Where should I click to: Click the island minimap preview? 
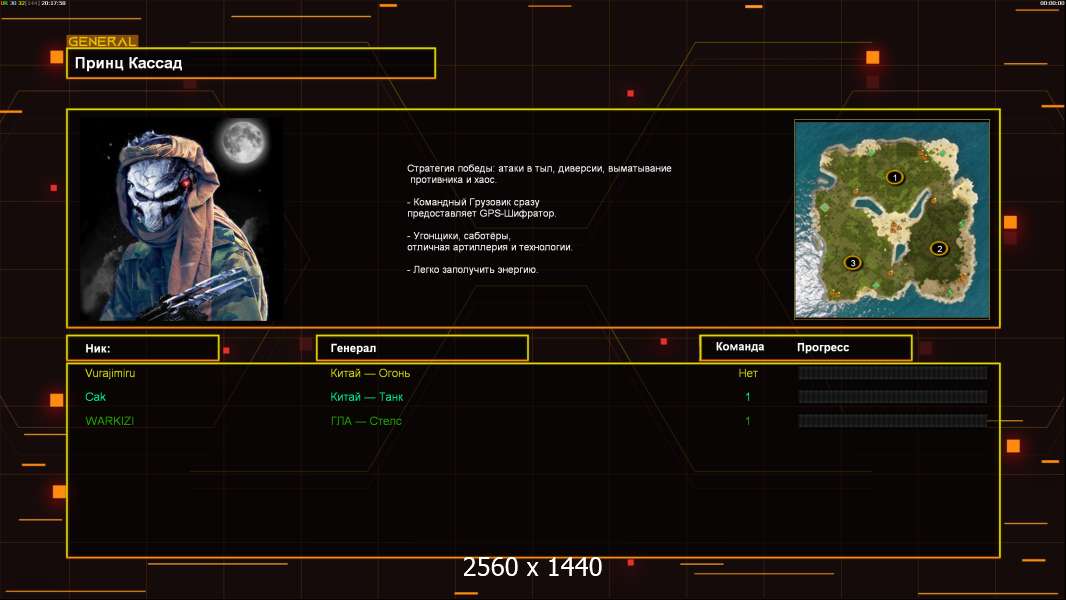pos(891,219)
